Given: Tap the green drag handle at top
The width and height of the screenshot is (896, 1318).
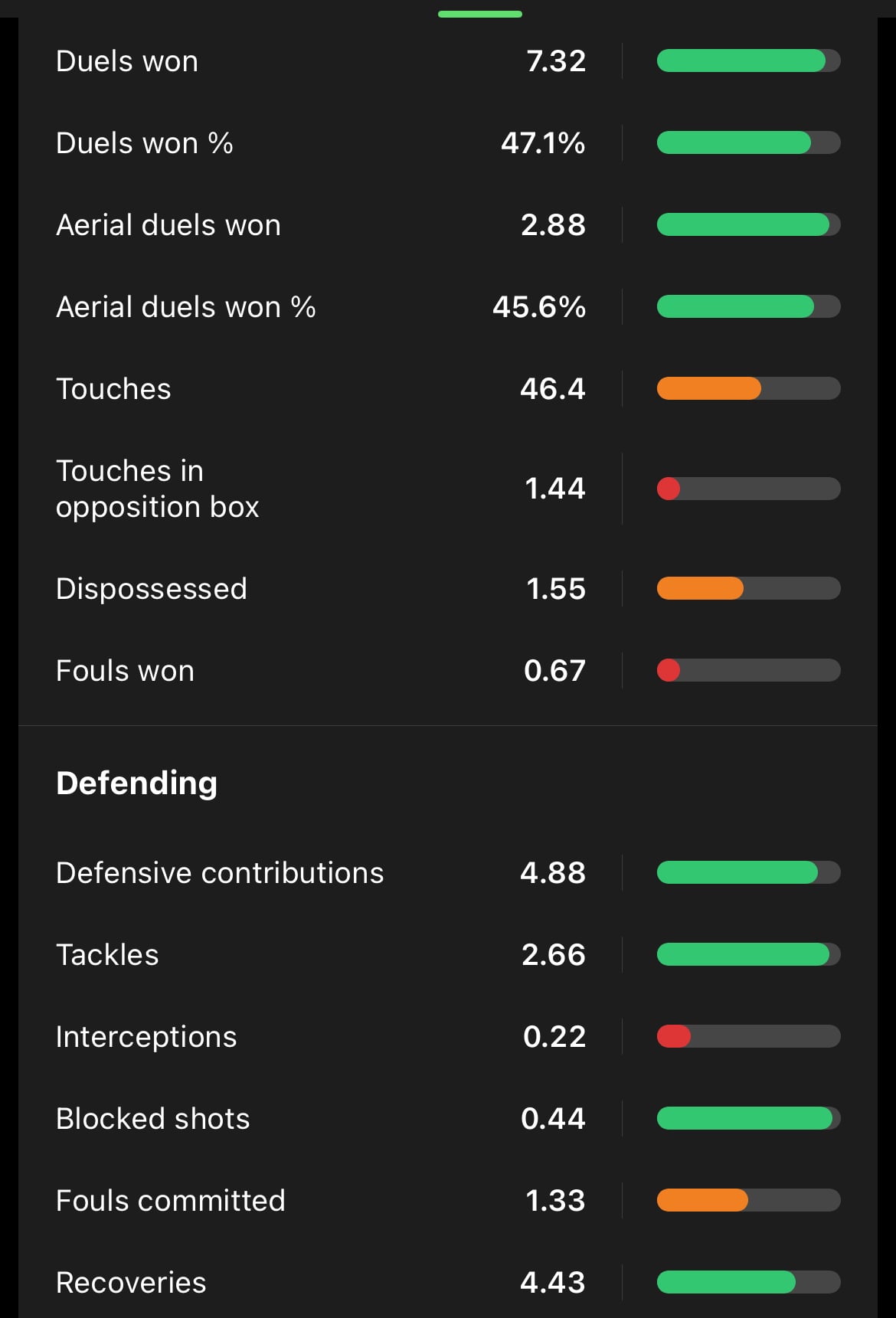Looking at the screenshot, I should pos(479,14).
